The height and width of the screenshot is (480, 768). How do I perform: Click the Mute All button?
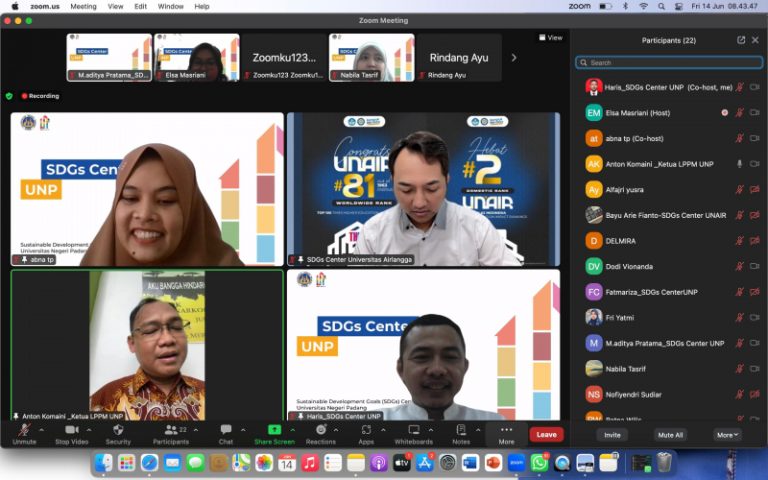[670, 435]
